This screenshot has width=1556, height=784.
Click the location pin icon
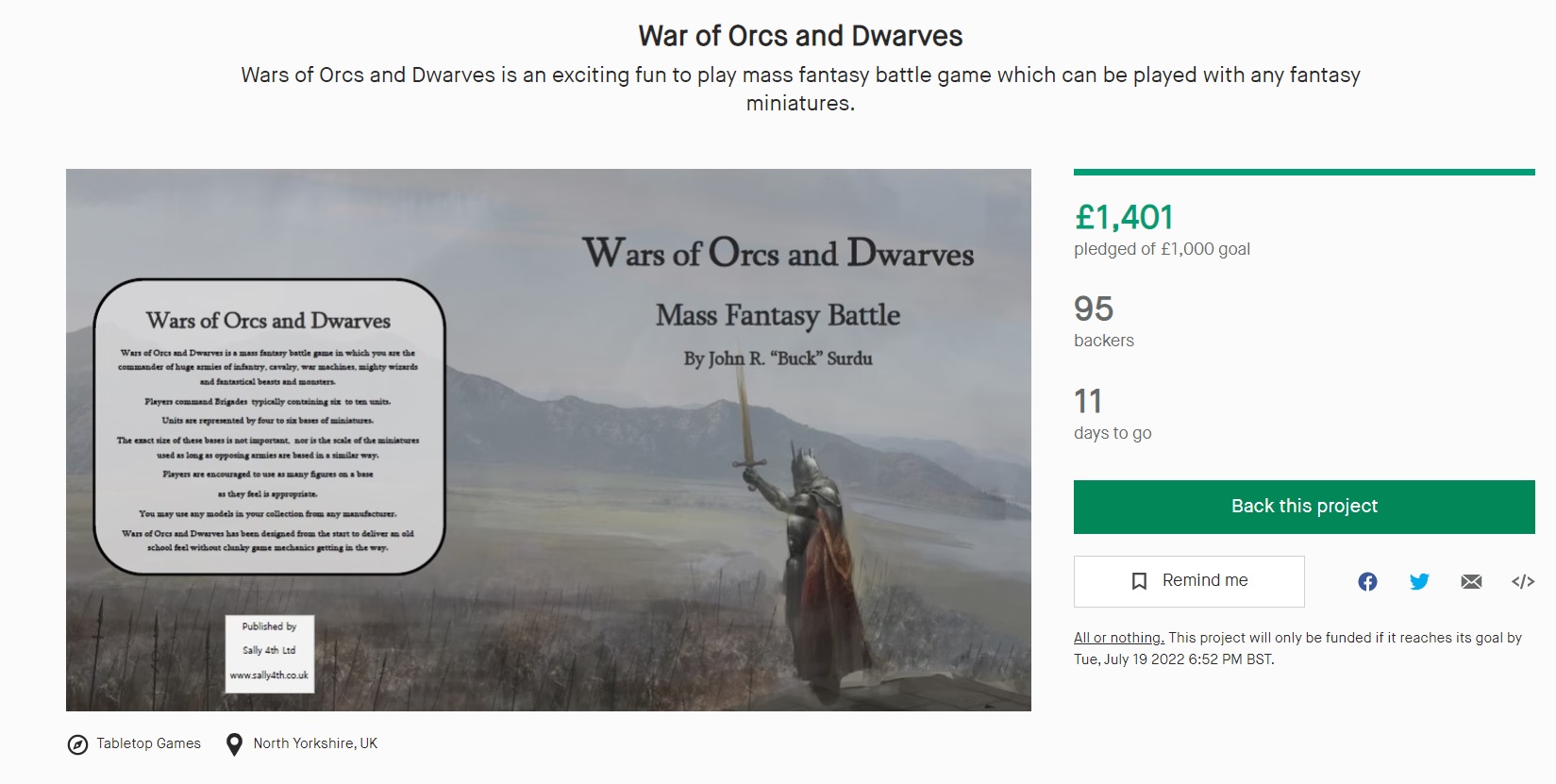pos(234,743)
